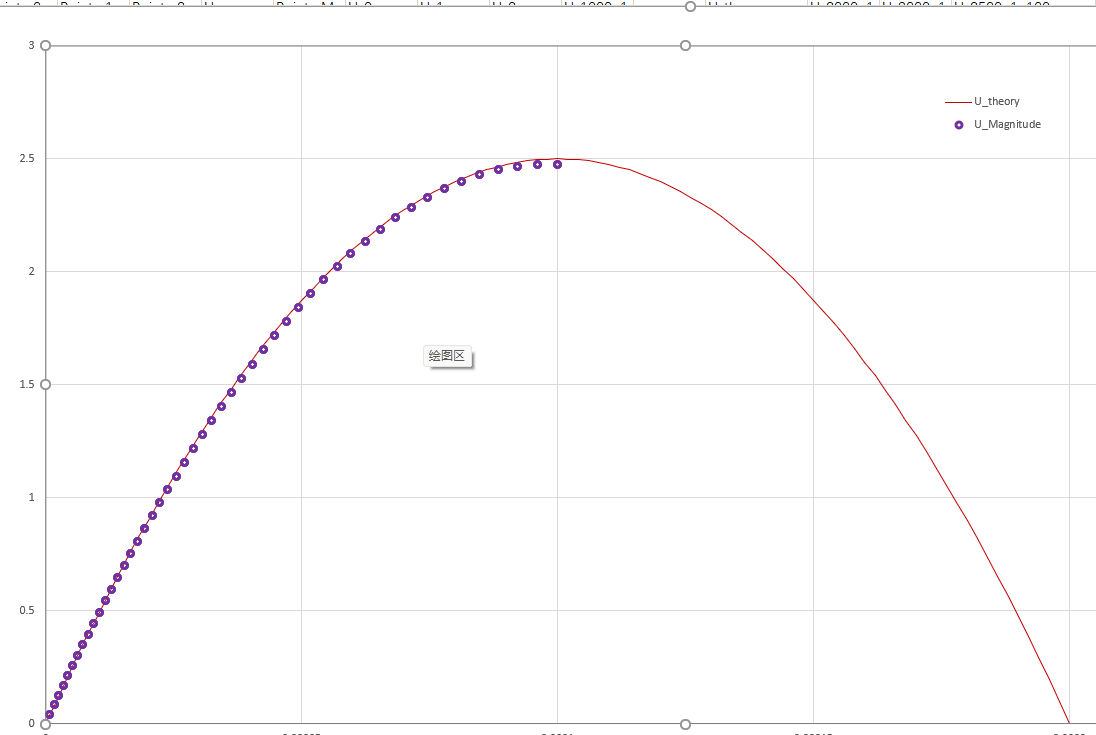Click the 绘图区 tooltip label
Image resolution: width=1096 pixels, height=735 pixels.
pos(447,356)
